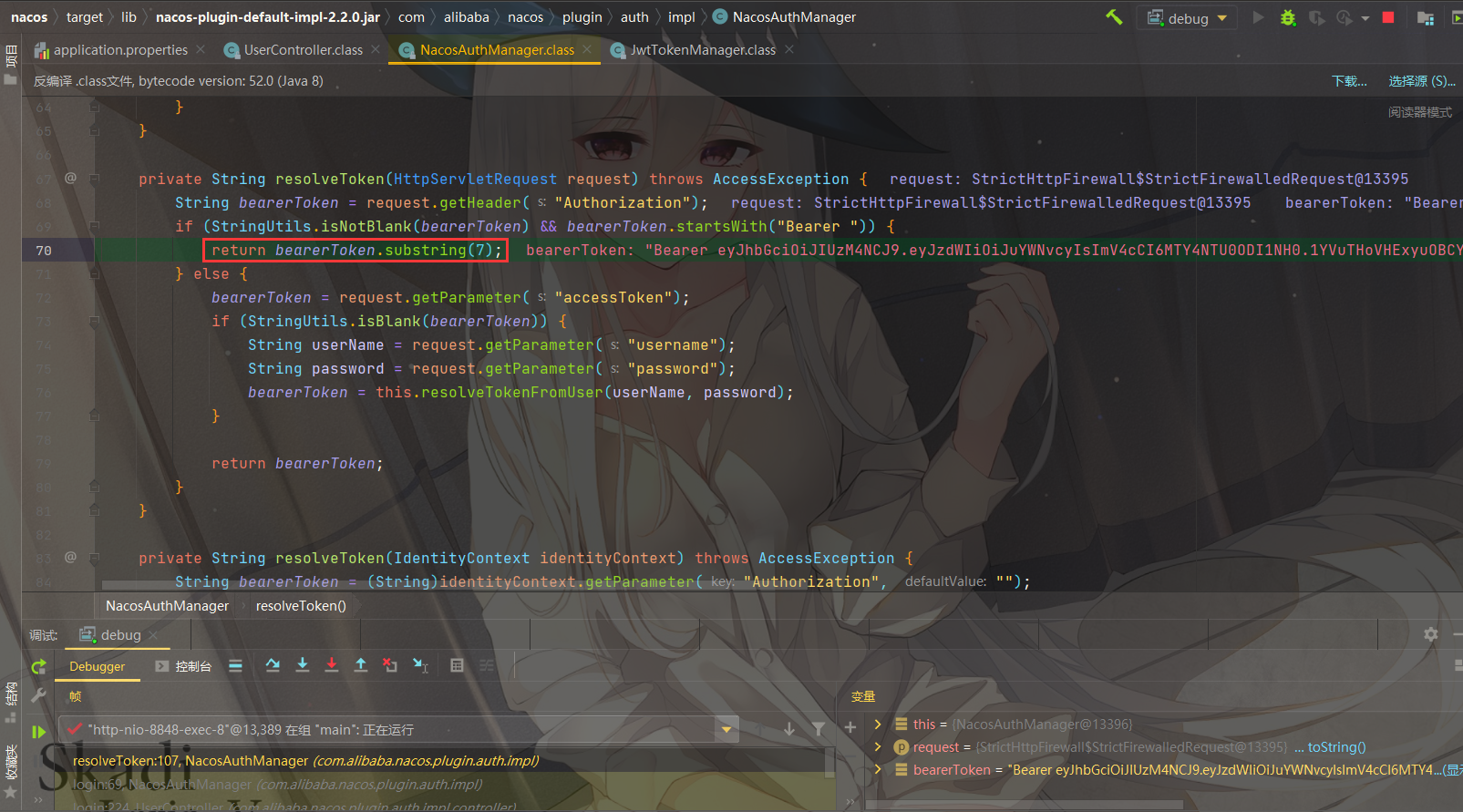Move to the next frame with the down arrow

(x=789, y=729)
